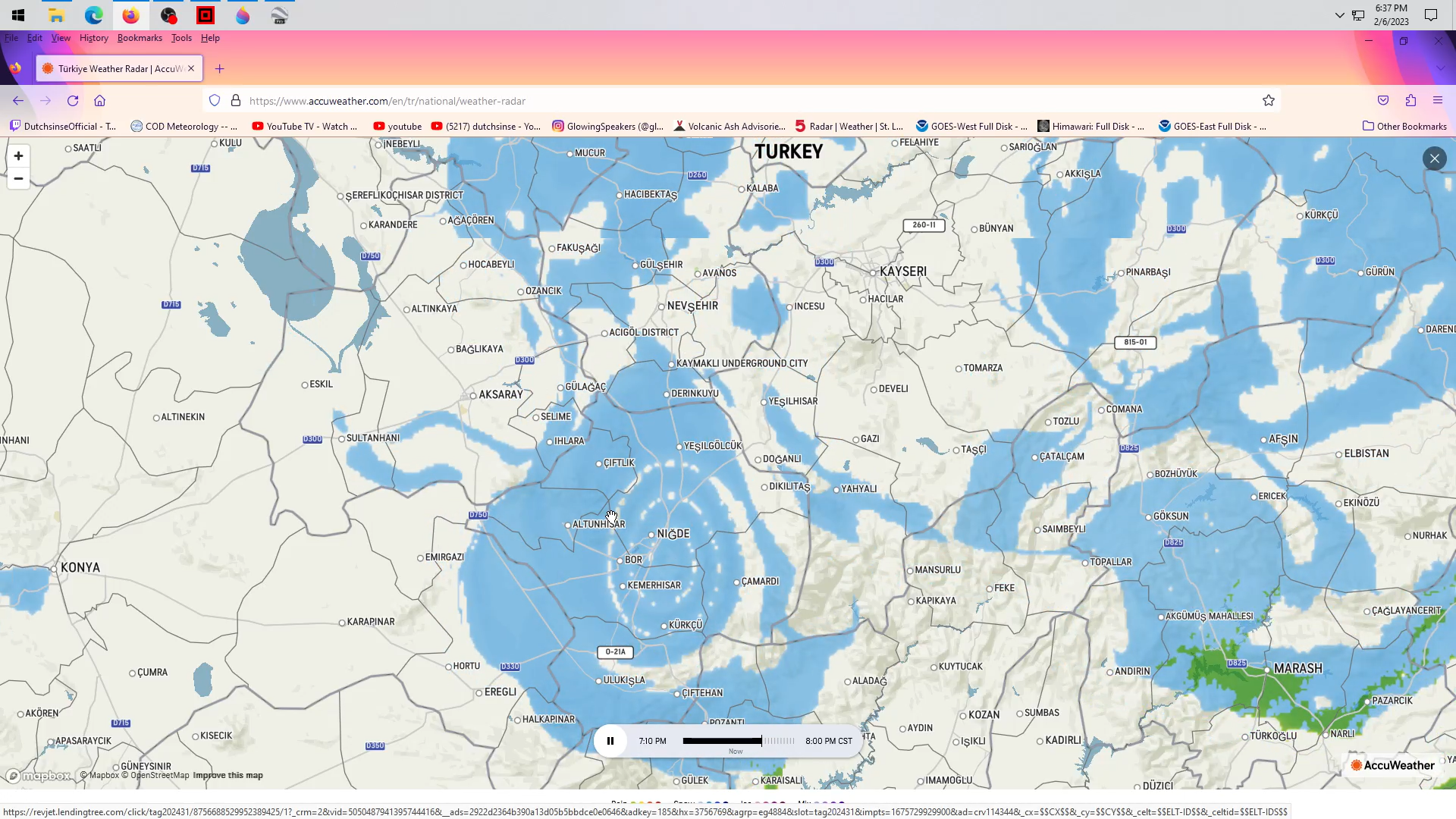Open Windows notification center
Viewport: 1456px width, 819px height.
1431,15
